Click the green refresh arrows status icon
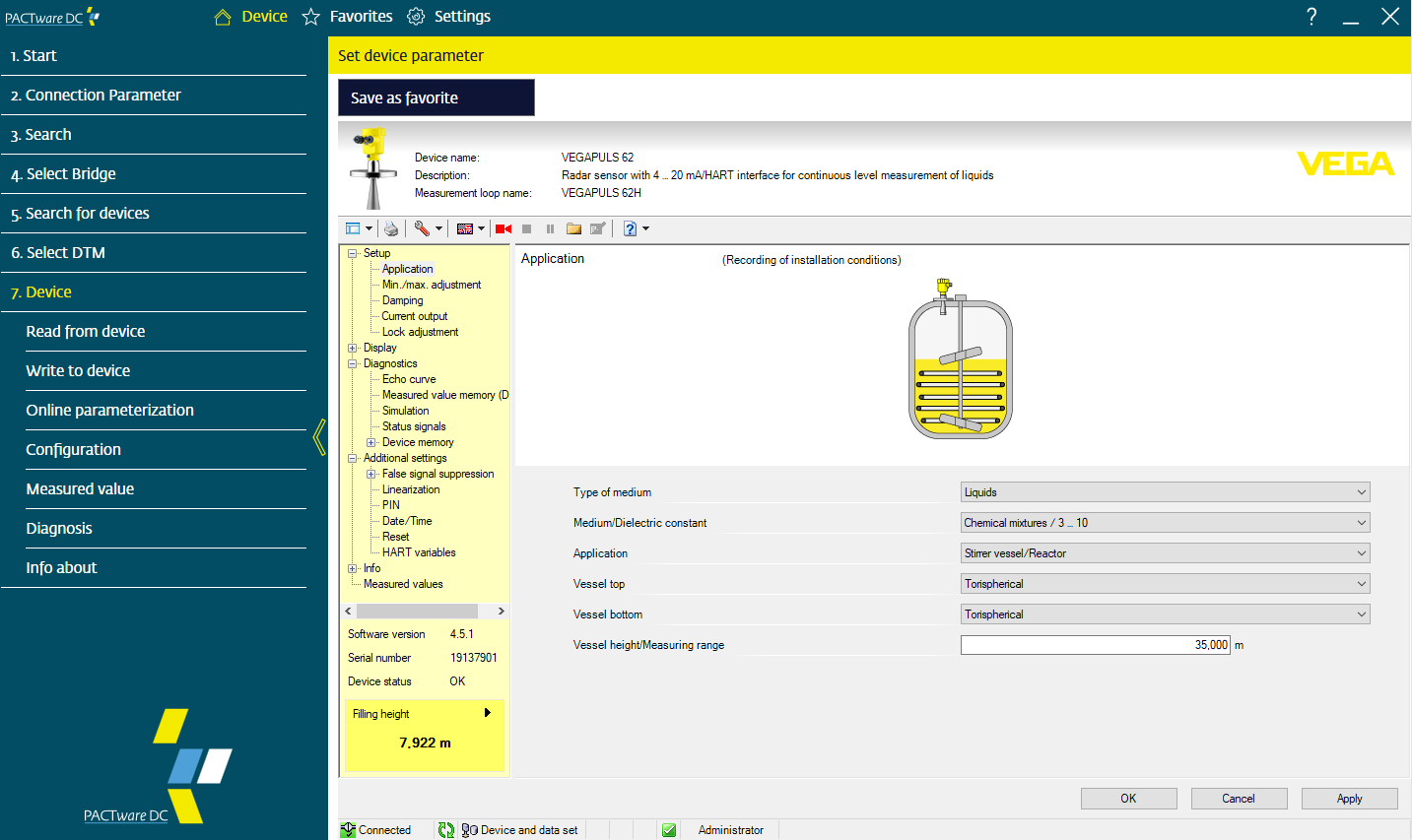Image resolution: width=1412 pixels, height=840 pixels. pos(446,830)
